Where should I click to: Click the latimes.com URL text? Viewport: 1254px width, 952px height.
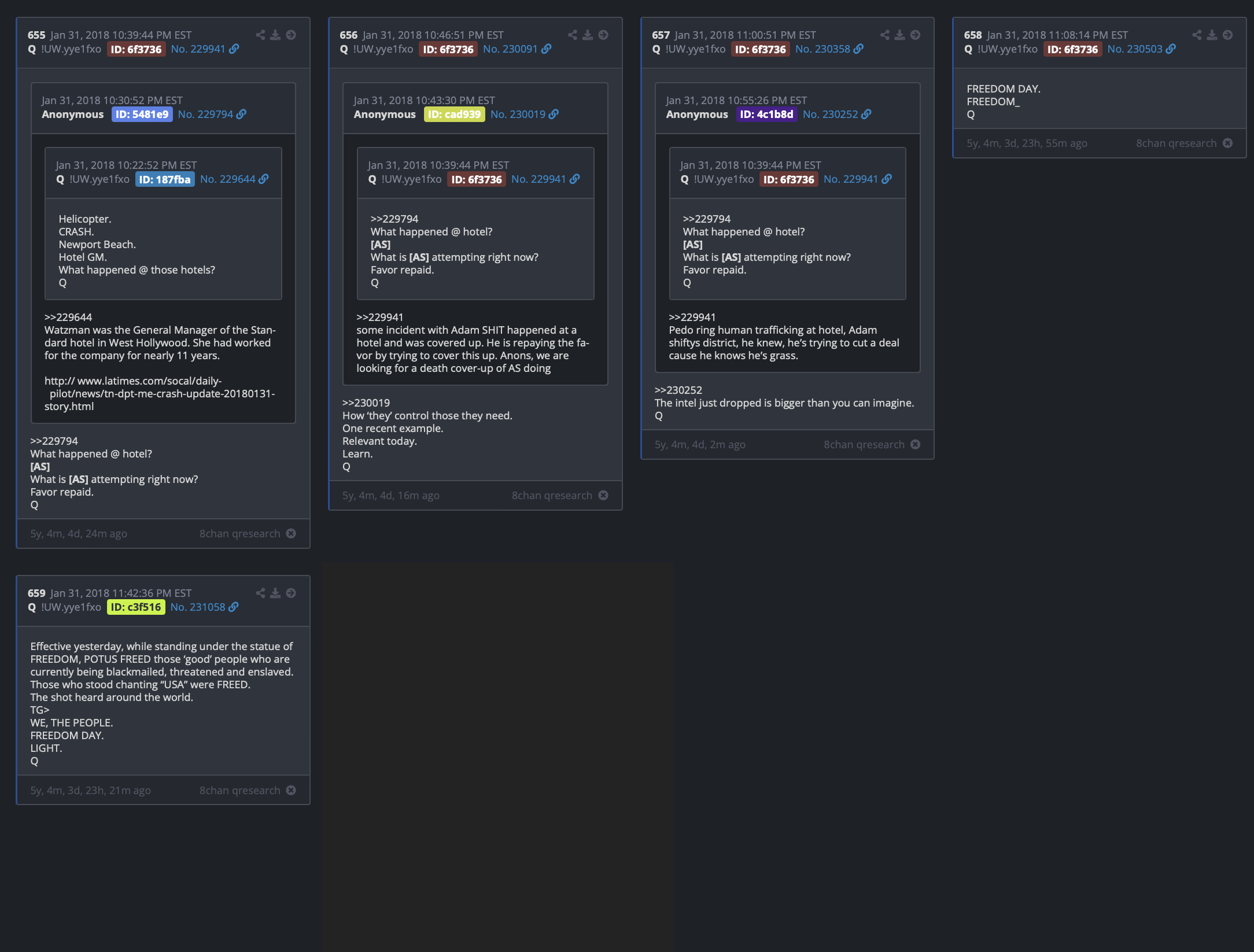coord(160,394)
